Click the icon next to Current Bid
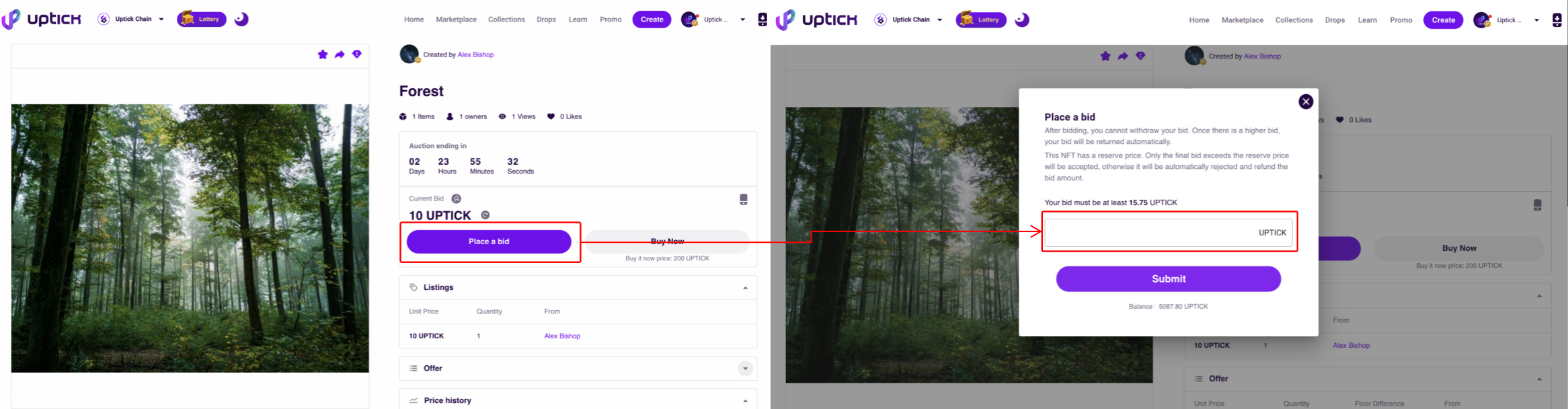 click(457, 198)
